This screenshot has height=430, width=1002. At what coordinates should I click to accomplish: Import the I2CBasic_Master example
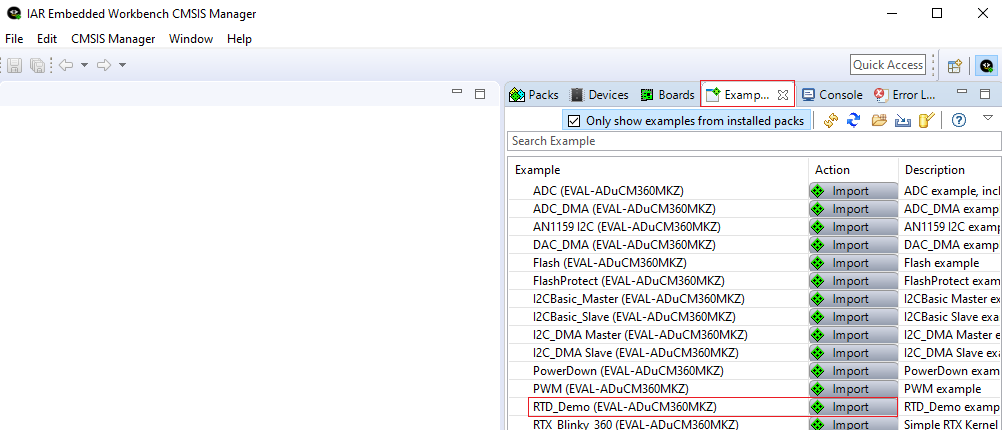tap(853, 299)
